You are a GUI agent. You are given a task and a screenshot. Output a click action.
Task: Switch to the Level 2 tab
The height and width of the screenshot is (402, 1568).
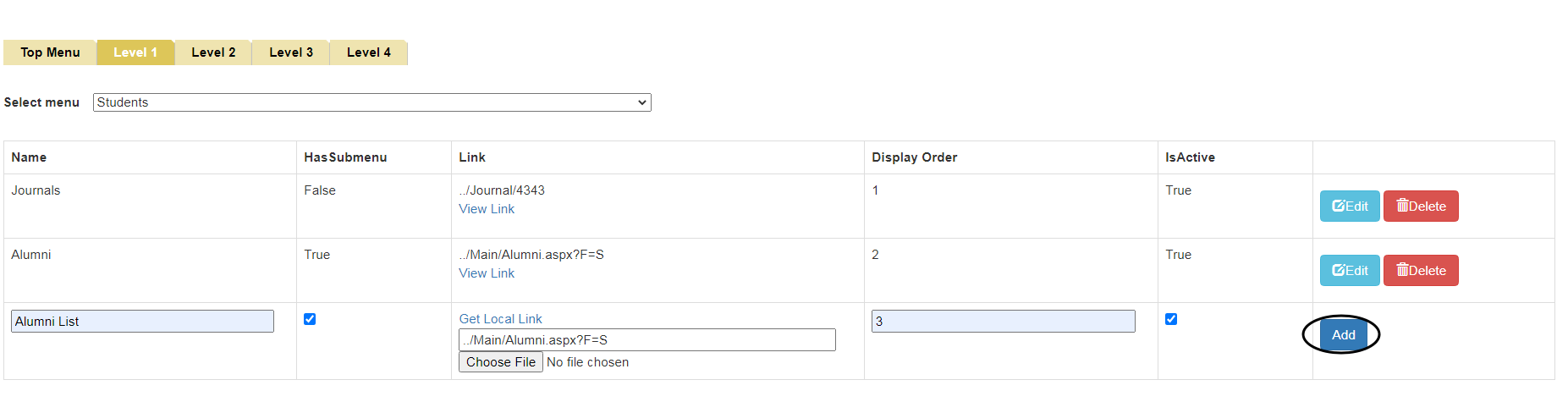pos(213,52)
